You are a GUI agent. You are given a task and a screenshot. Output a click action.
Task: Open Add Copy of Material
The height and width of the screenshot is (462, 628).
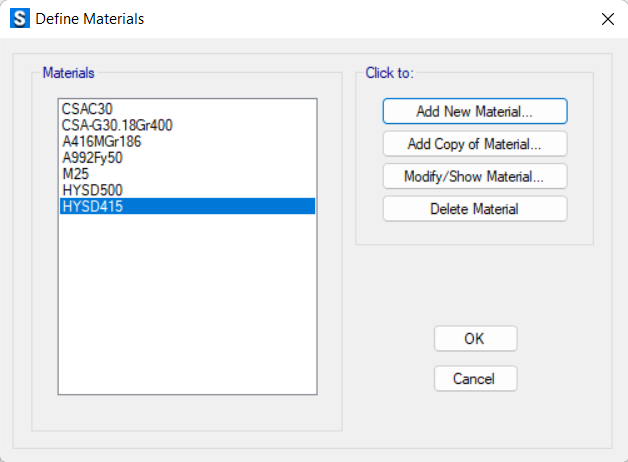coord(475,144)
